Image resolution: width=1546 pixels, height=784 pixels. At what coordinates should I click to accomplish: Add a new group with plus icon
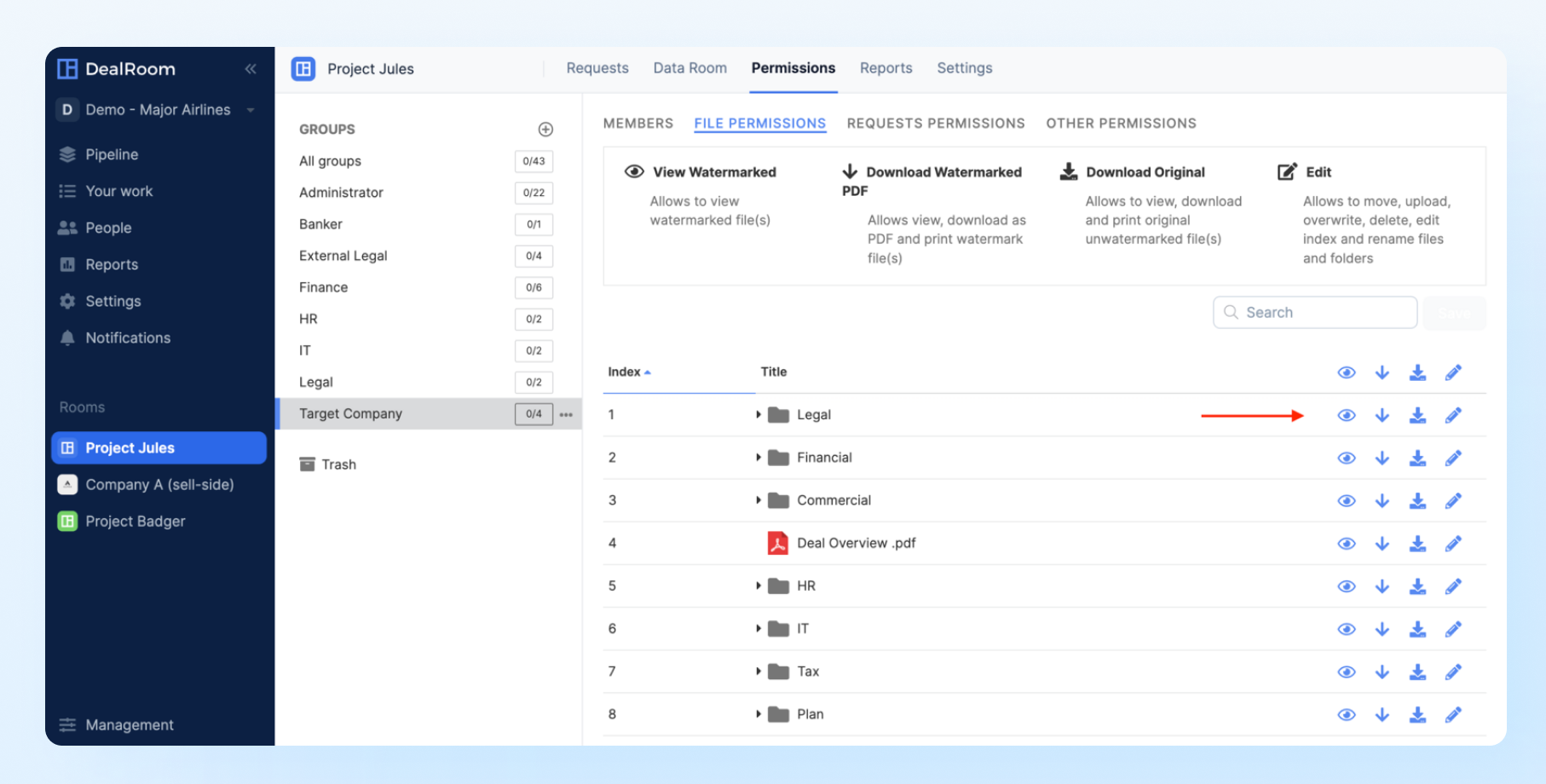coord(545,130)
